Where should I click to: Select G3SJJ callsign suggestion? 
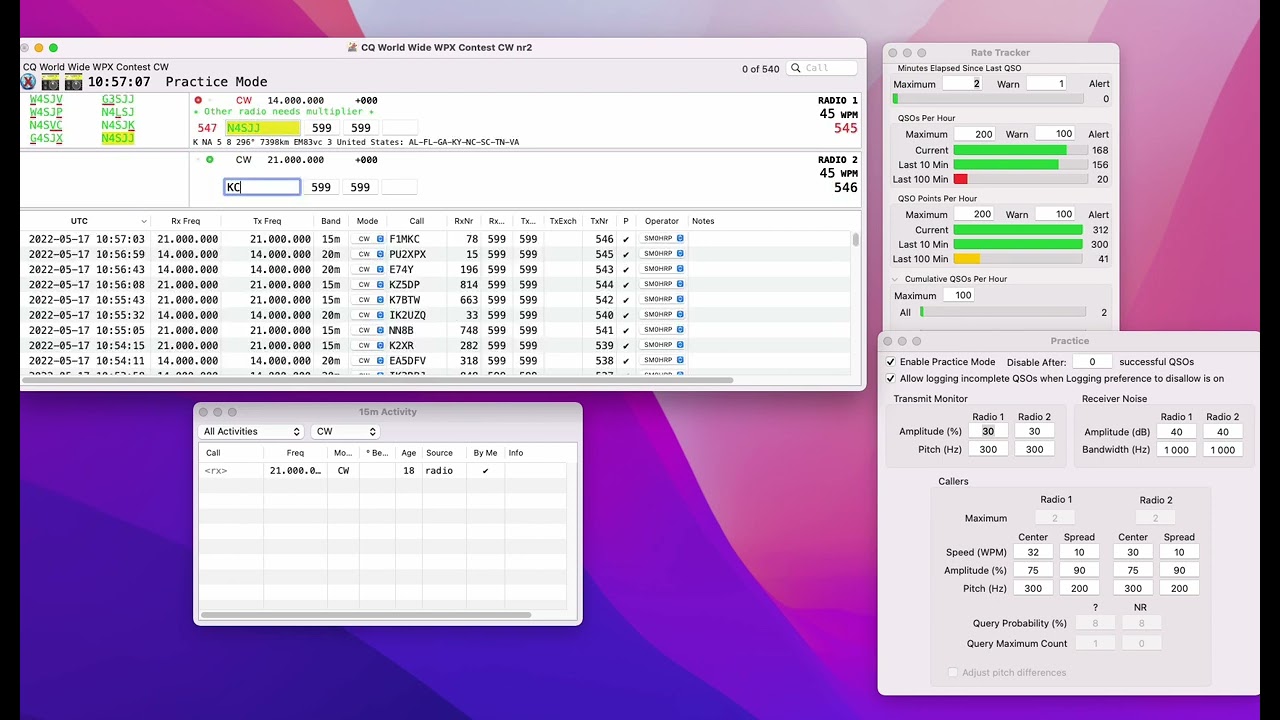[x=118, y=100]
